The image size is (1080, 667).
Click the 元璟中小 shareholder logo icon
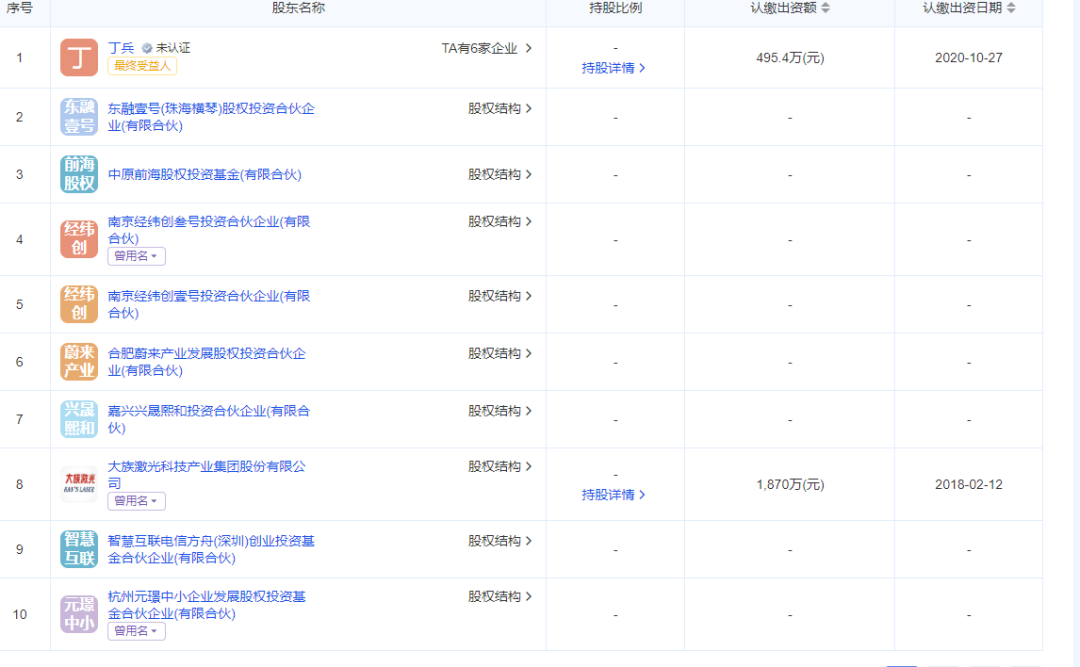click(79, 614)
